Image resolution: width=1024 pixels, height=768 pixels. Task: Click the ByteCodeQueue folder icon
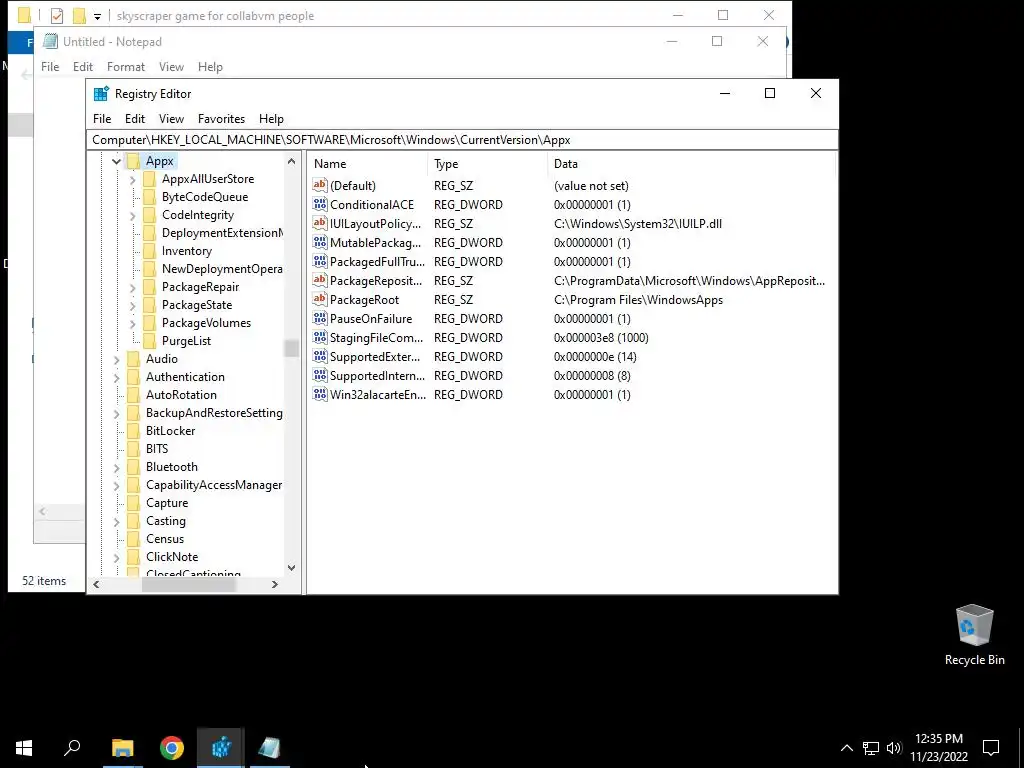150,197
